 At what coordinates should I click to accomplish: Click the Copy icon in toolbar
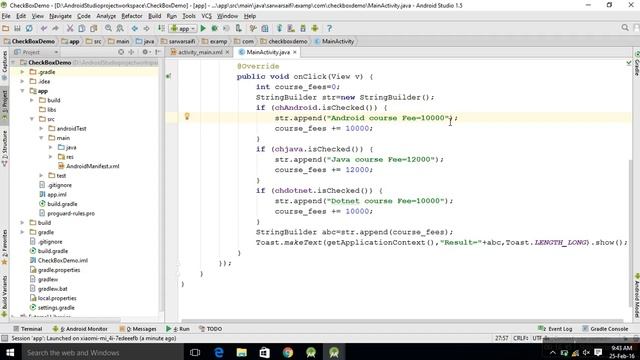point(82,28)
